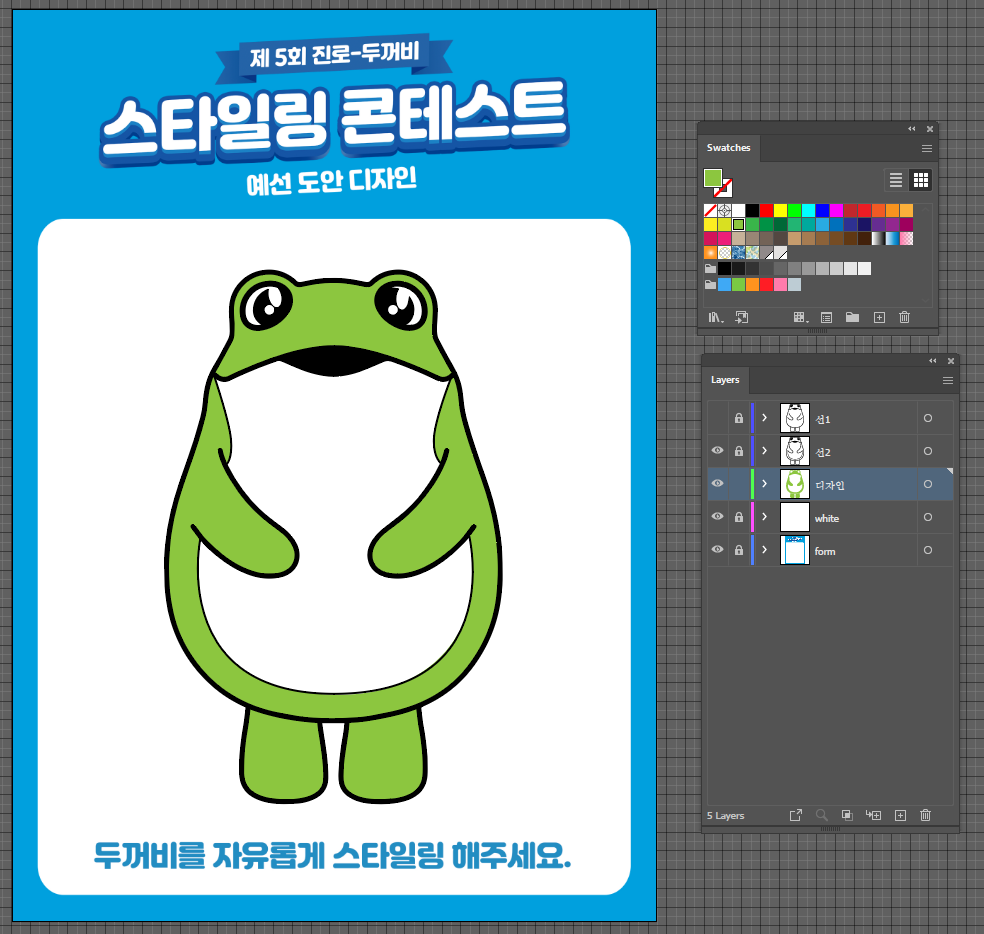Click Delete Selection trash icon in Layers

pyautogui.click(x=926, y=815)
